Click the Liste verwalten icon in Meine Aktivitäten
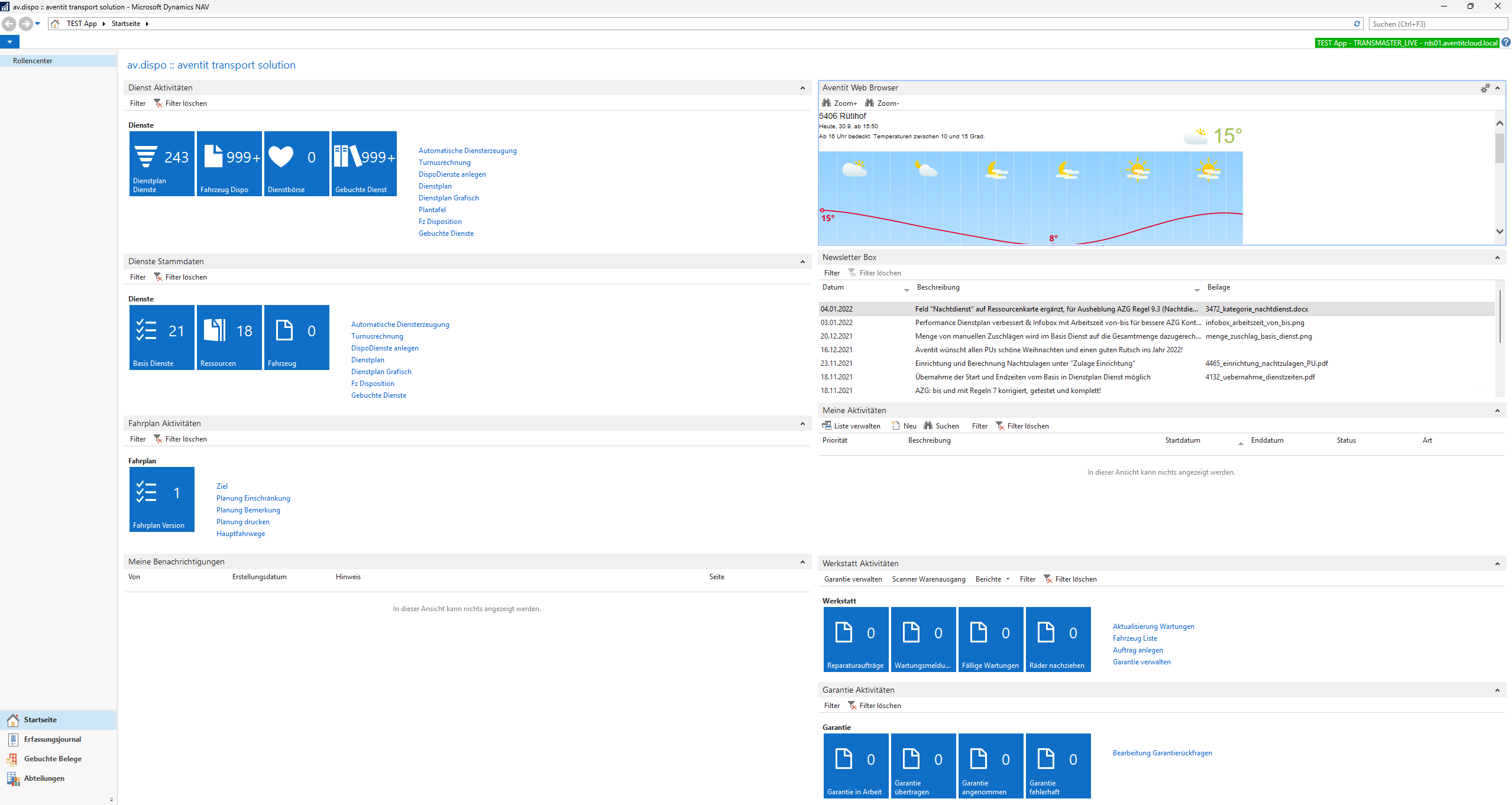The width and height of the screenshot is (1512, 805). pyautogui.click(x=827, y=426)
